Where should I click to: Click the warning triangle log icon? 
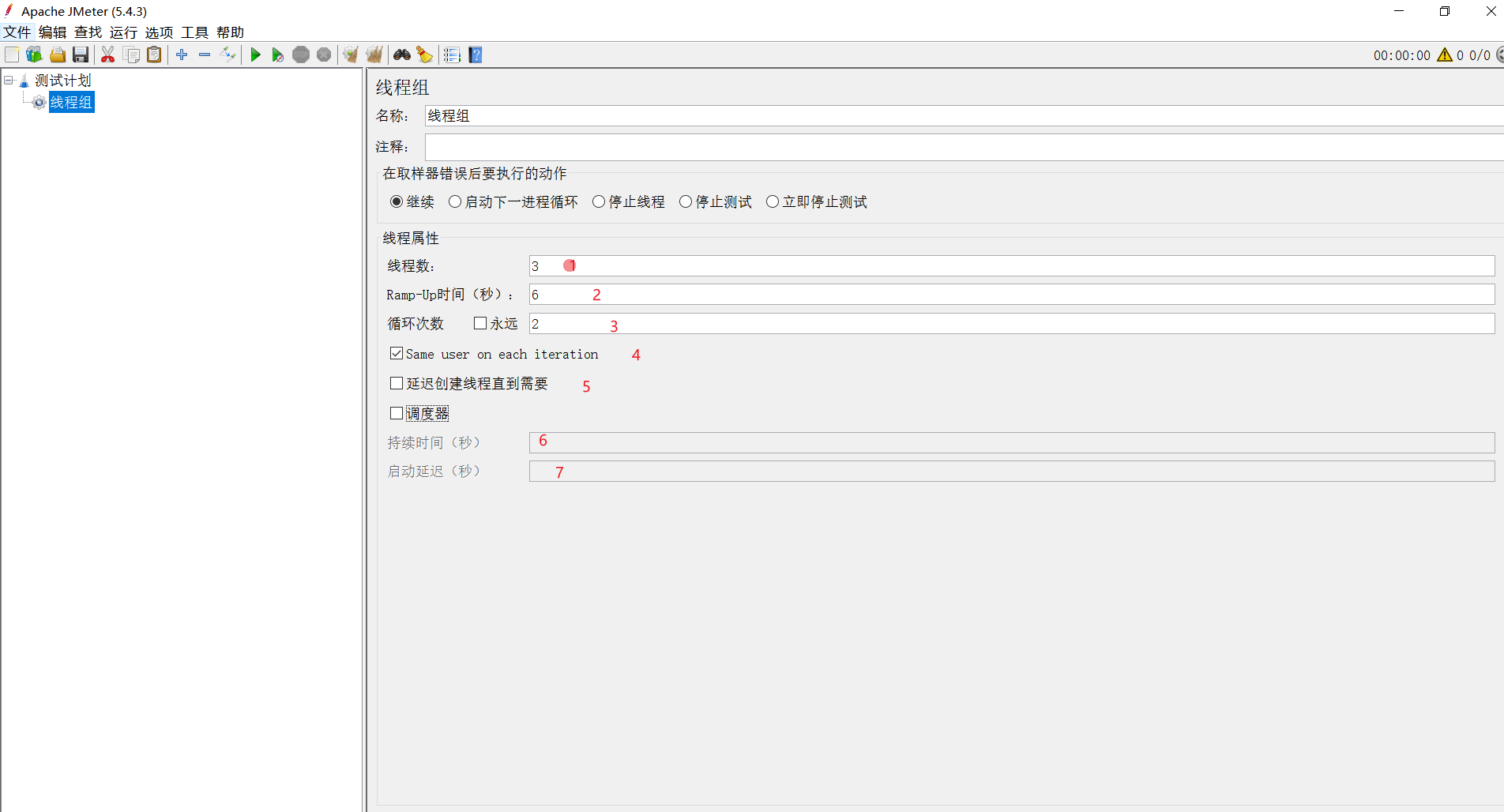(1445, 55)
